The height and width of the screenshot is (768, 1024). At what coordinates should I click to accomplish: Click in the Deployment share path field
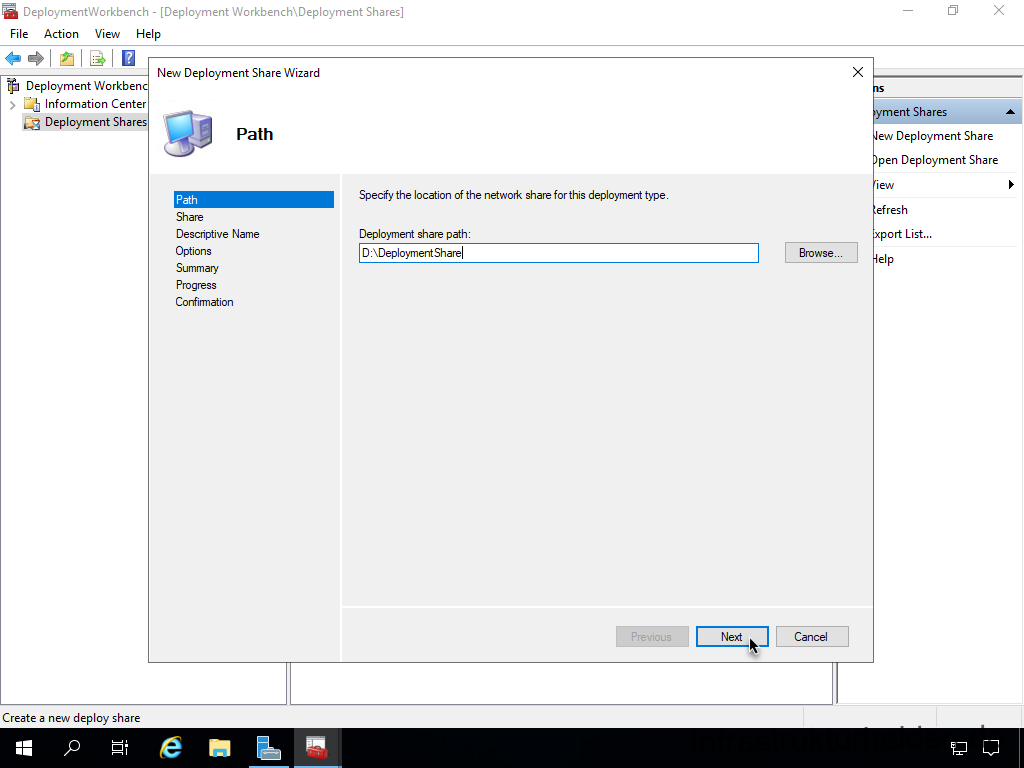pyautogui.click(x=558, y=253)
